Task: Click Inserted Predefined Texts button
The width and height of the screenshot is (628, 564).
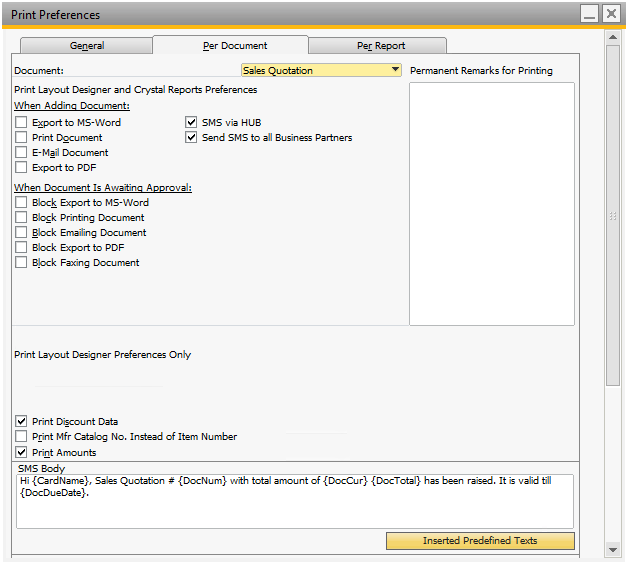Action: tap(480, 541)
